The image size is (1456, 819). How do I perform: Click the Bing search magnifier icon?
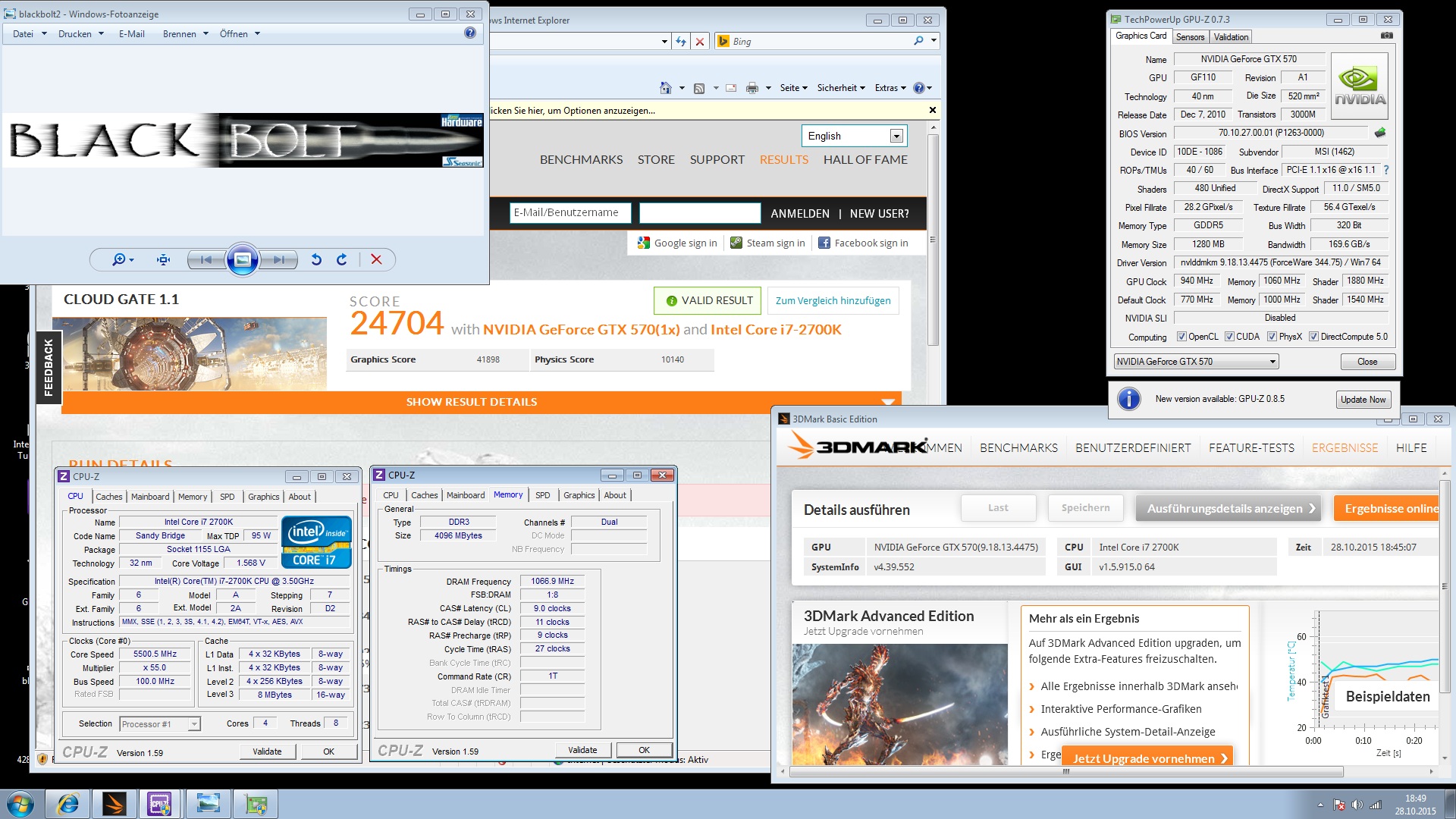click(918, 41)
